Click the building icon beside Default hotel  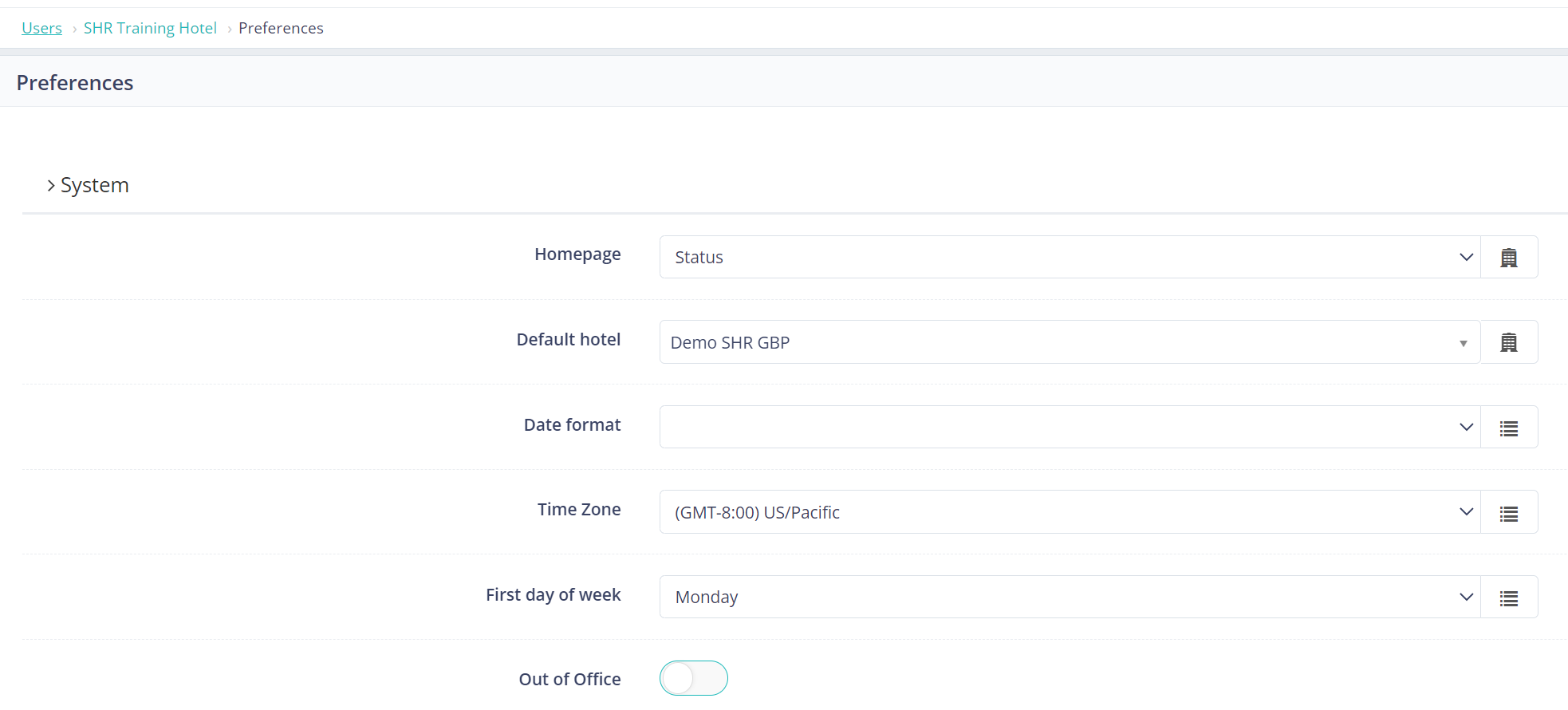coord(1509,342)
